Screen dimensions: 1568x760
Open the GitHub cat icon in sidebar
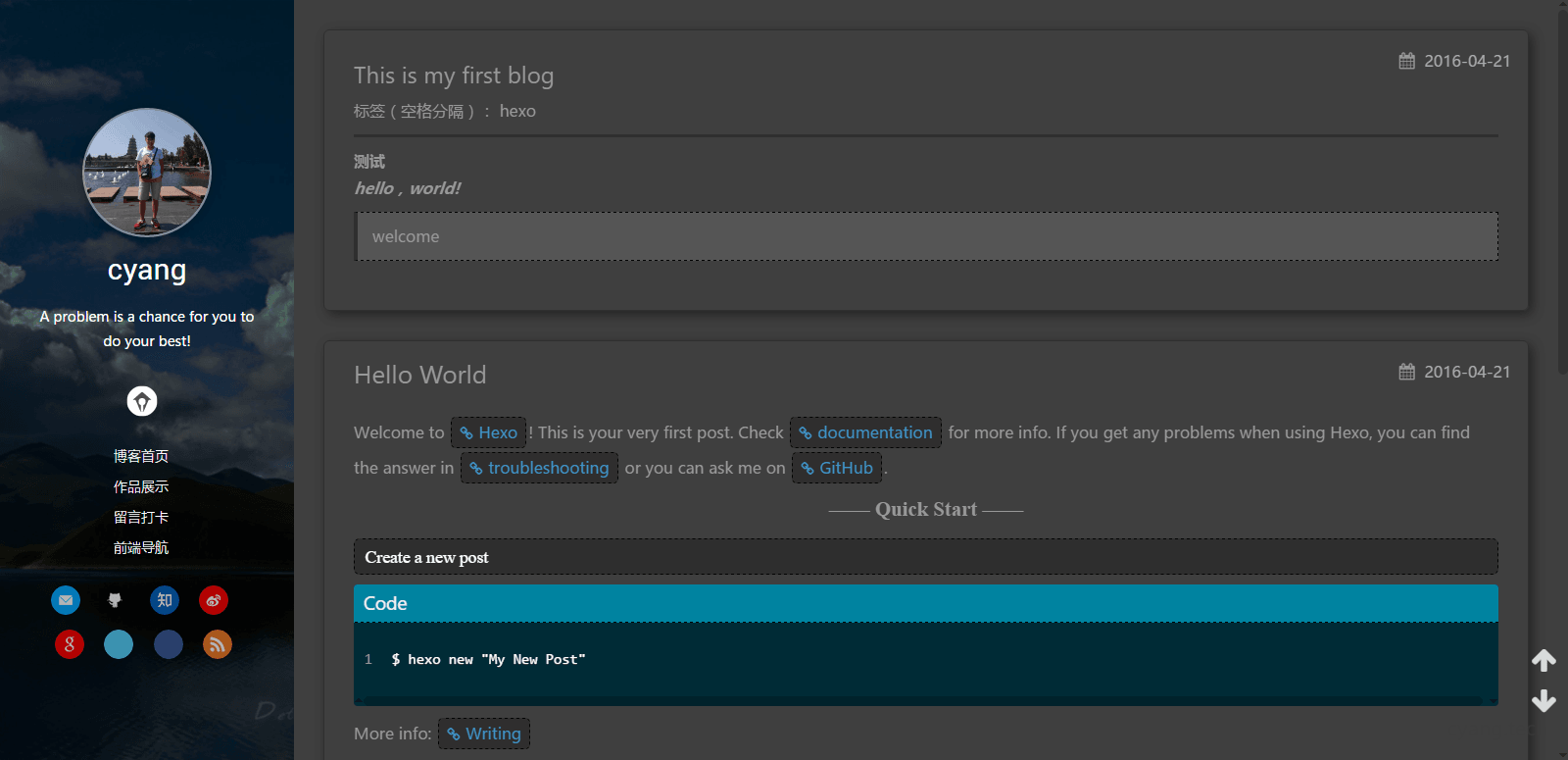(x=115, y=600)
